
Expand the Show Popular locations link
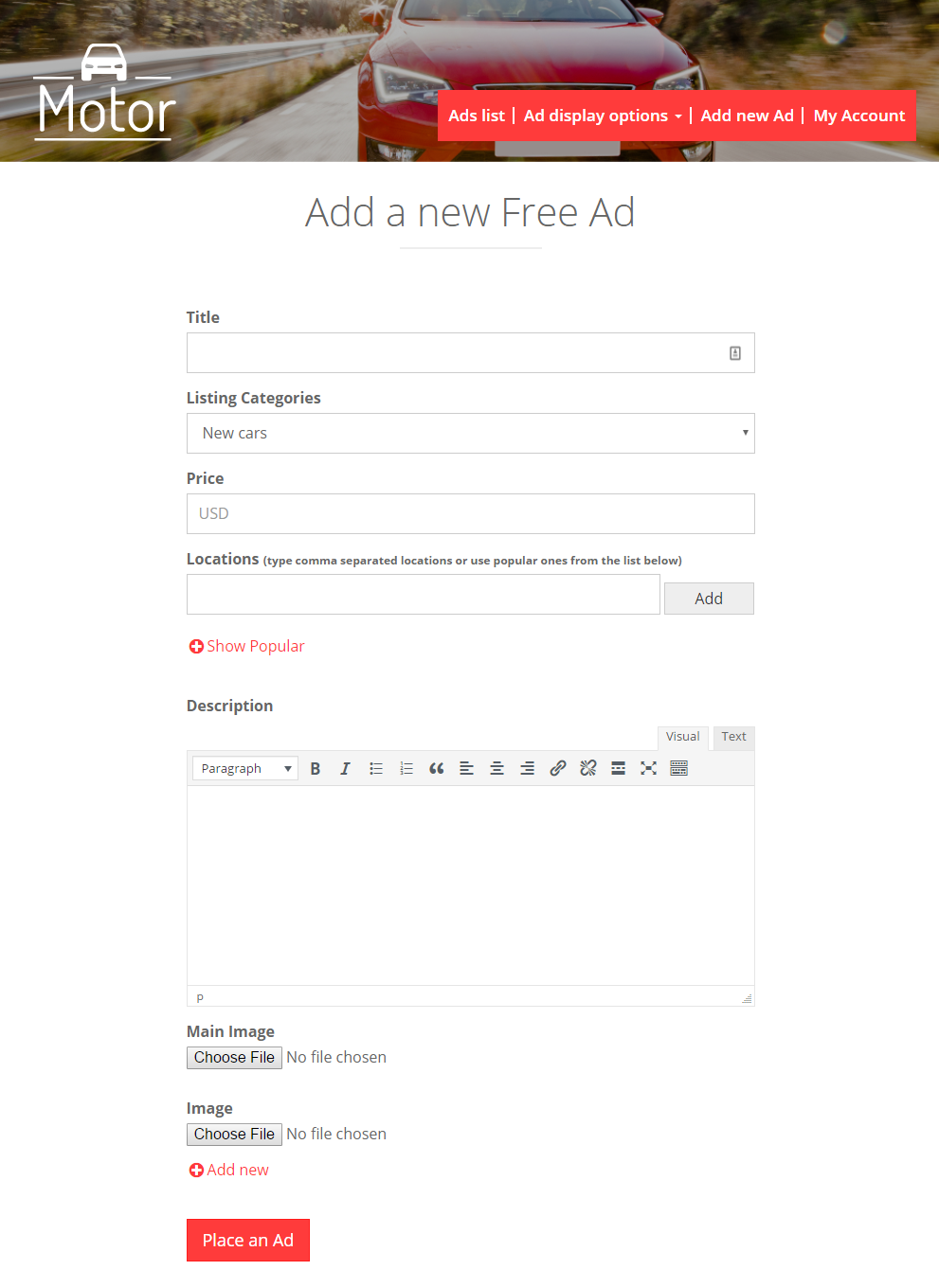[x=246, y=646]
